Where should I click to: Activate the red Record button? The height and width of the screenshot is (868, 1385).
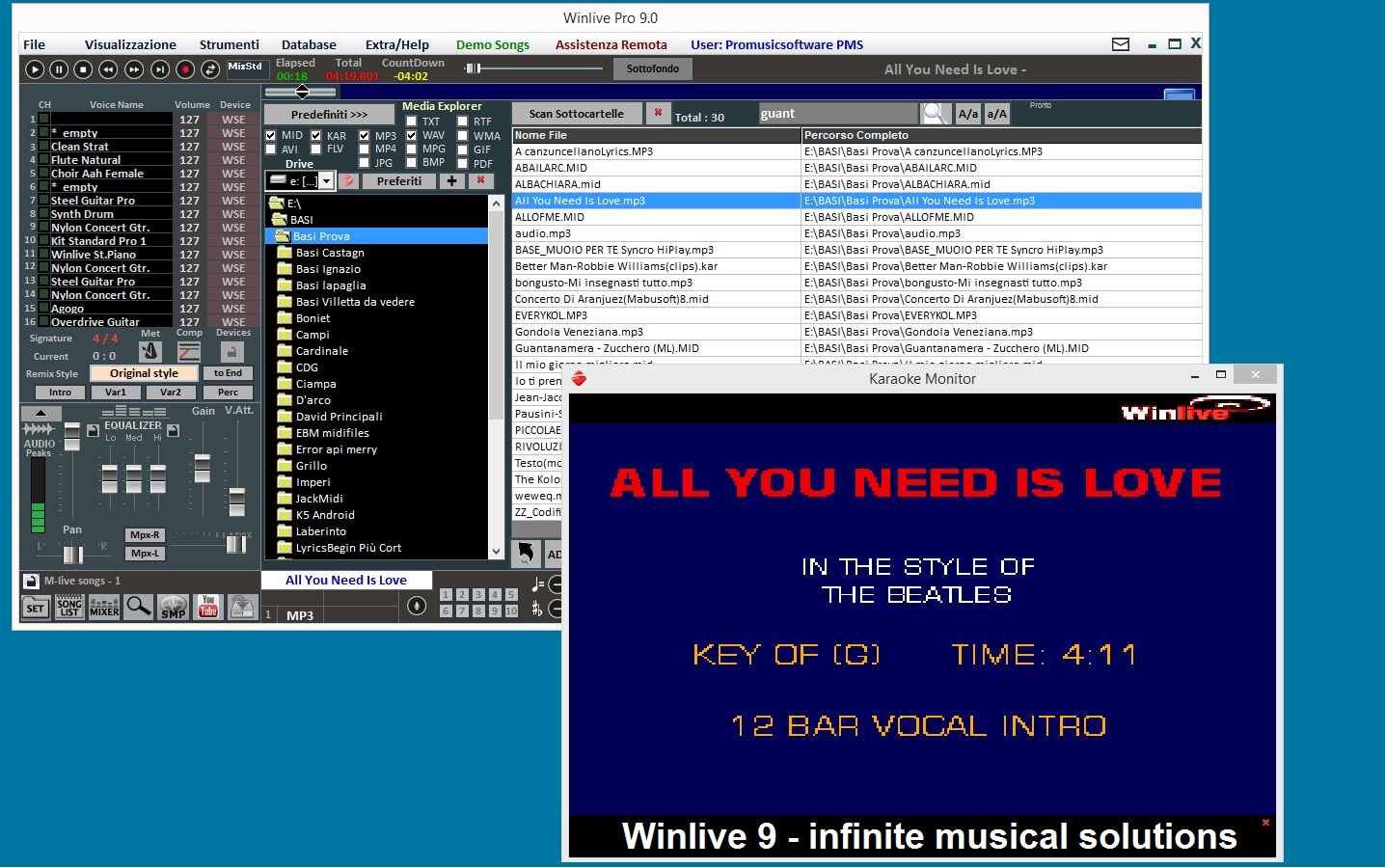[x=185, y=68]
